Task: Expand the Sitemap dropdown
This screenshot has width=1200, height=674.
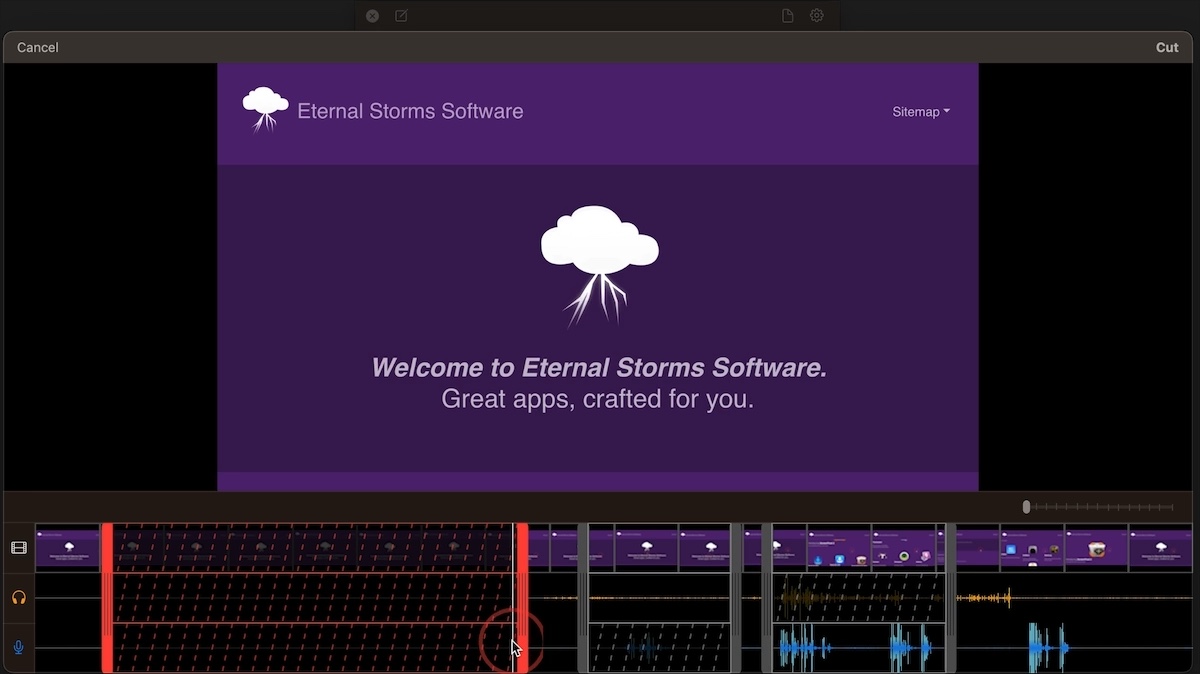Action: click(920, 112)
